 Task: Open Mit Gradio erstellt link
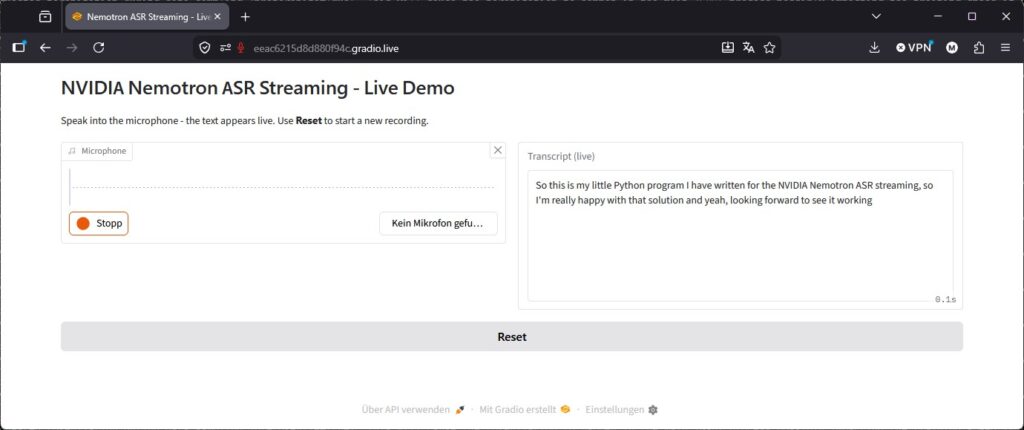tap(524, 410)
